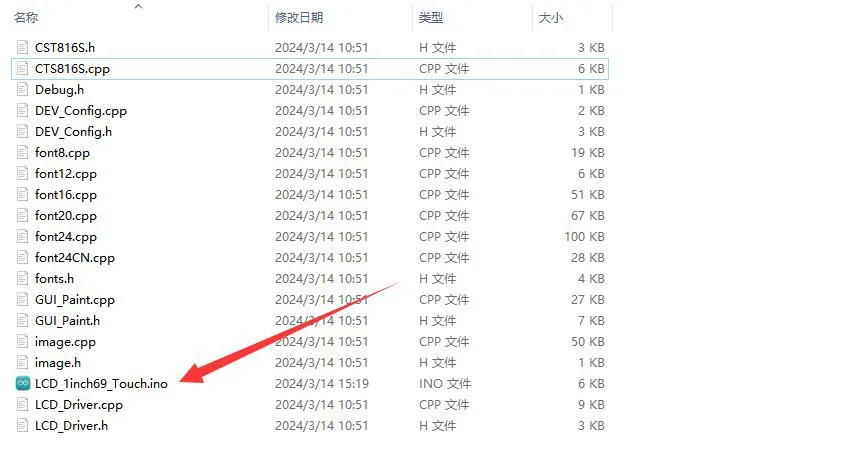This screenshot has height=469, width=842.
Task: Sort by the 大小 column header
Action: (x=550, y=18)
